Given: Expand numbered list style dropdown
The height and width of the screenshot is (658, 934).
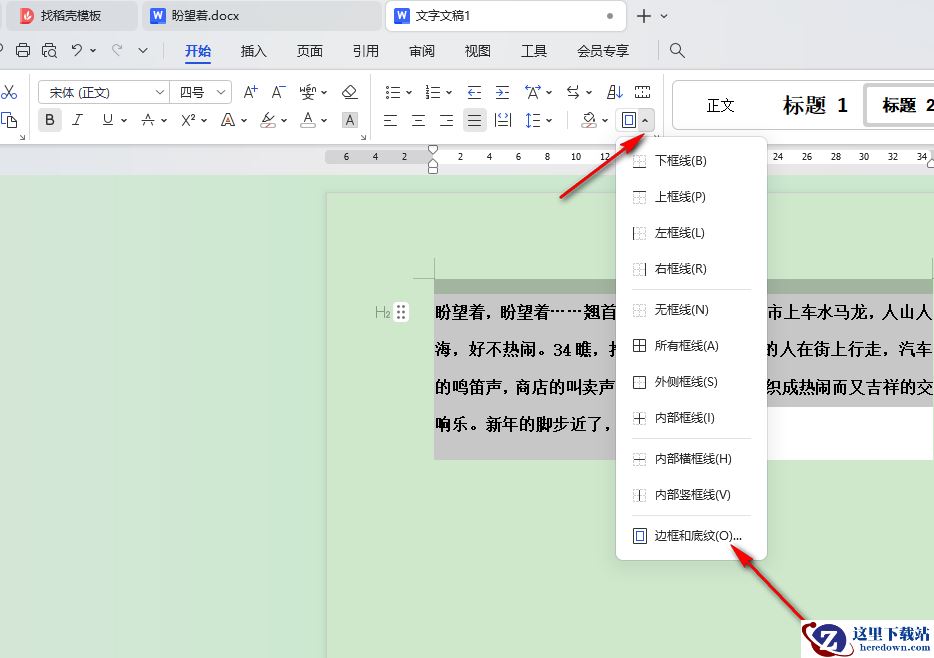Looking at the screenshot, I should pos(449,92).
